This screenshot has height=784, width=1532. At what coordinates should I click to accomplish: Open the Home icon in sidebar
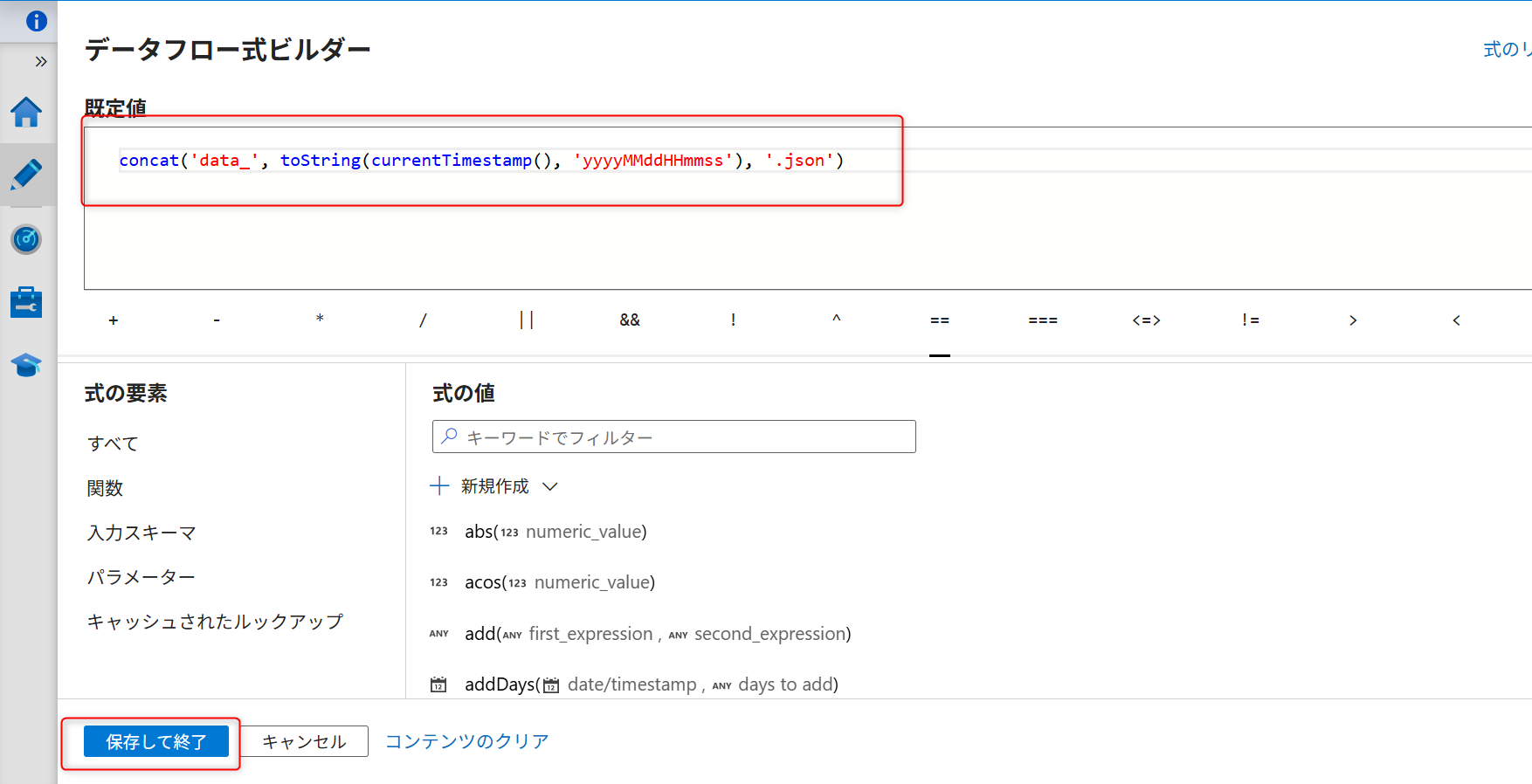coord(26,113)
